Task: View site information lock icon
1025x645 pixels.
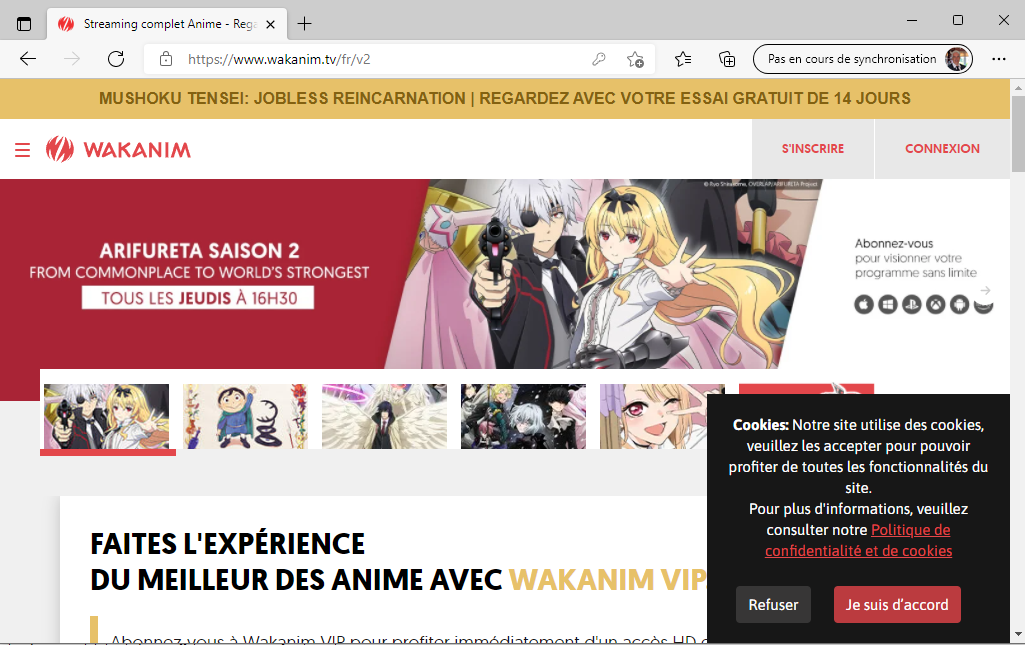Action: coord(166,59)
